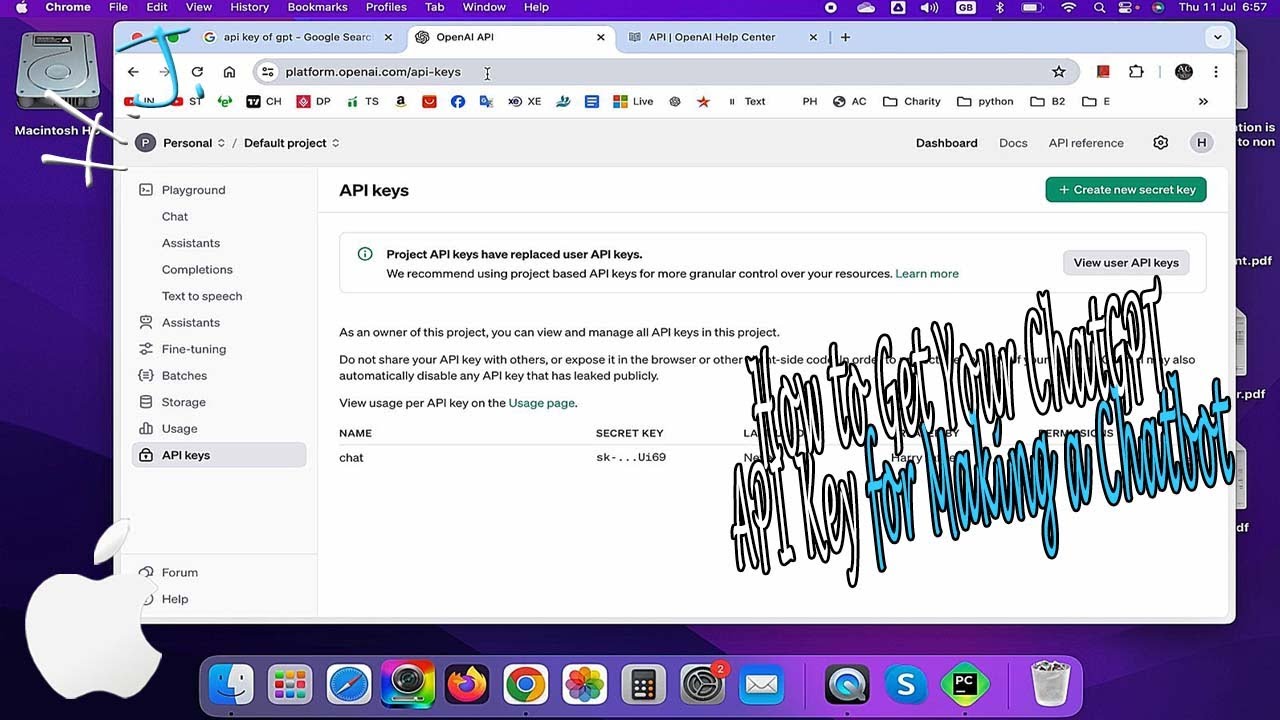This screenshot has width=1280, height=720.
Task: Open PyCharm from the Dock
Action: click(965, 685)
